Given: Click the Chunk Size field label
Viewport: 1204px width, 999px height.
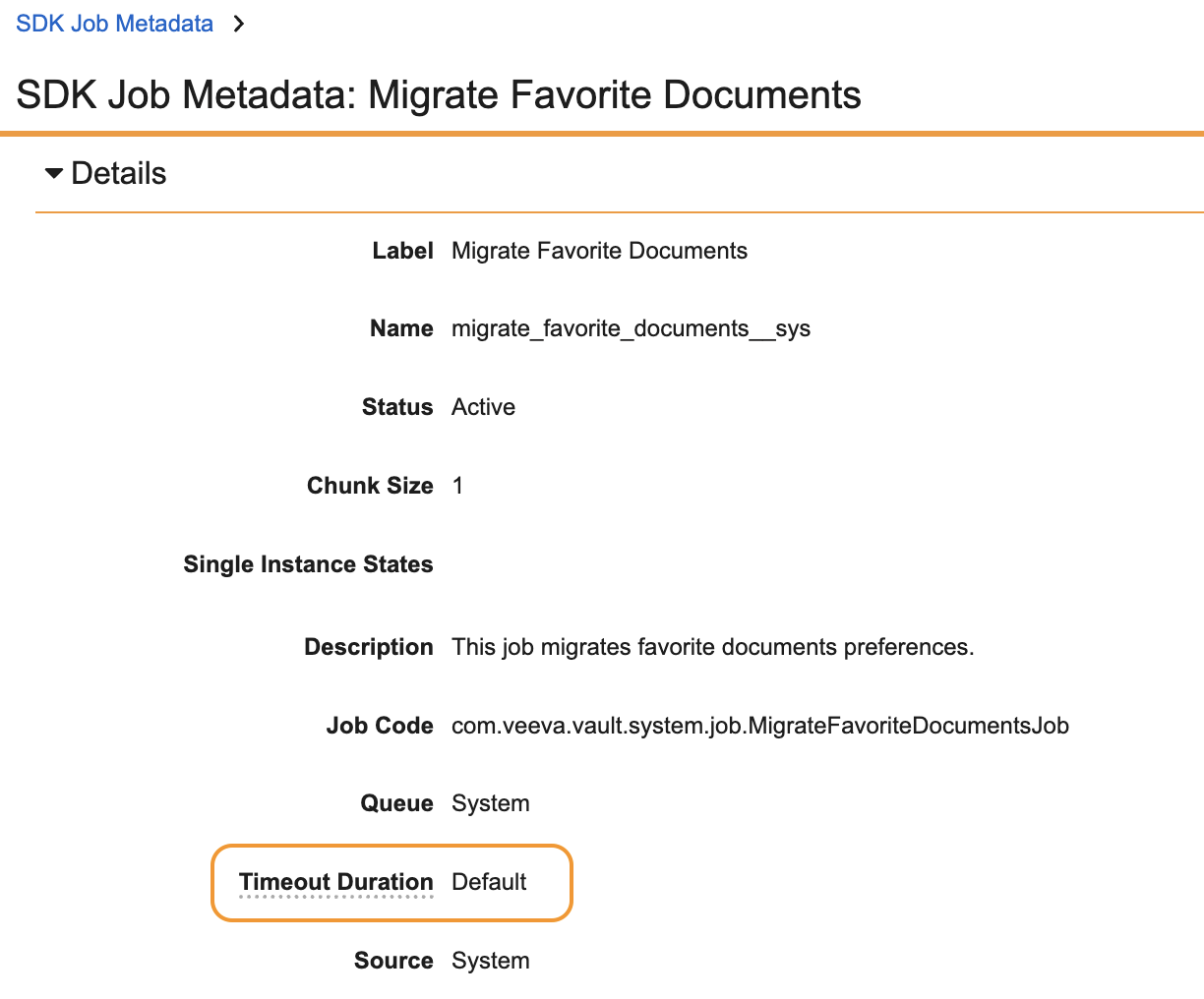Looking at the screenshot, I should pos(370,486).
